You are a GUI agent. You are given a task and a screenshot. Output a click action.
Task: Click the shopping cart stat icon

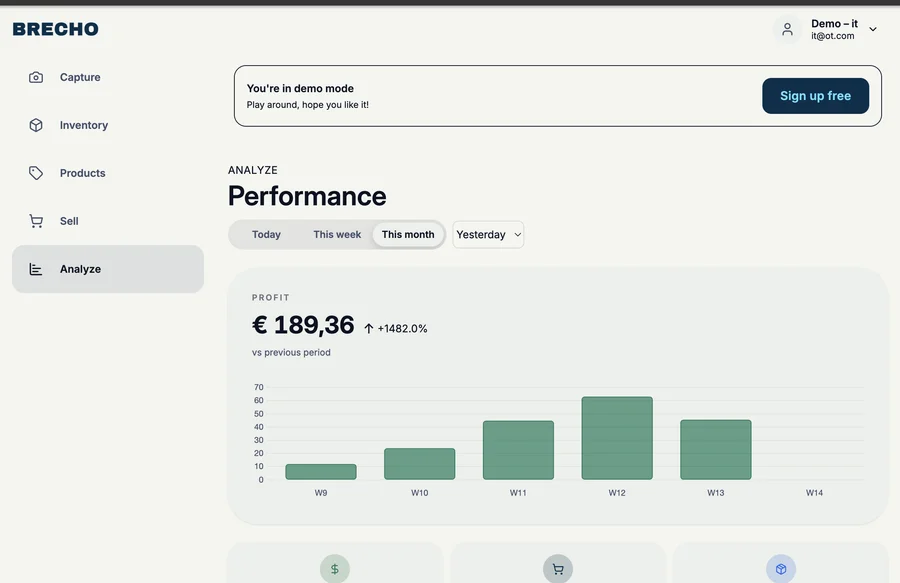pyautogui.click(x=557, y=568)
